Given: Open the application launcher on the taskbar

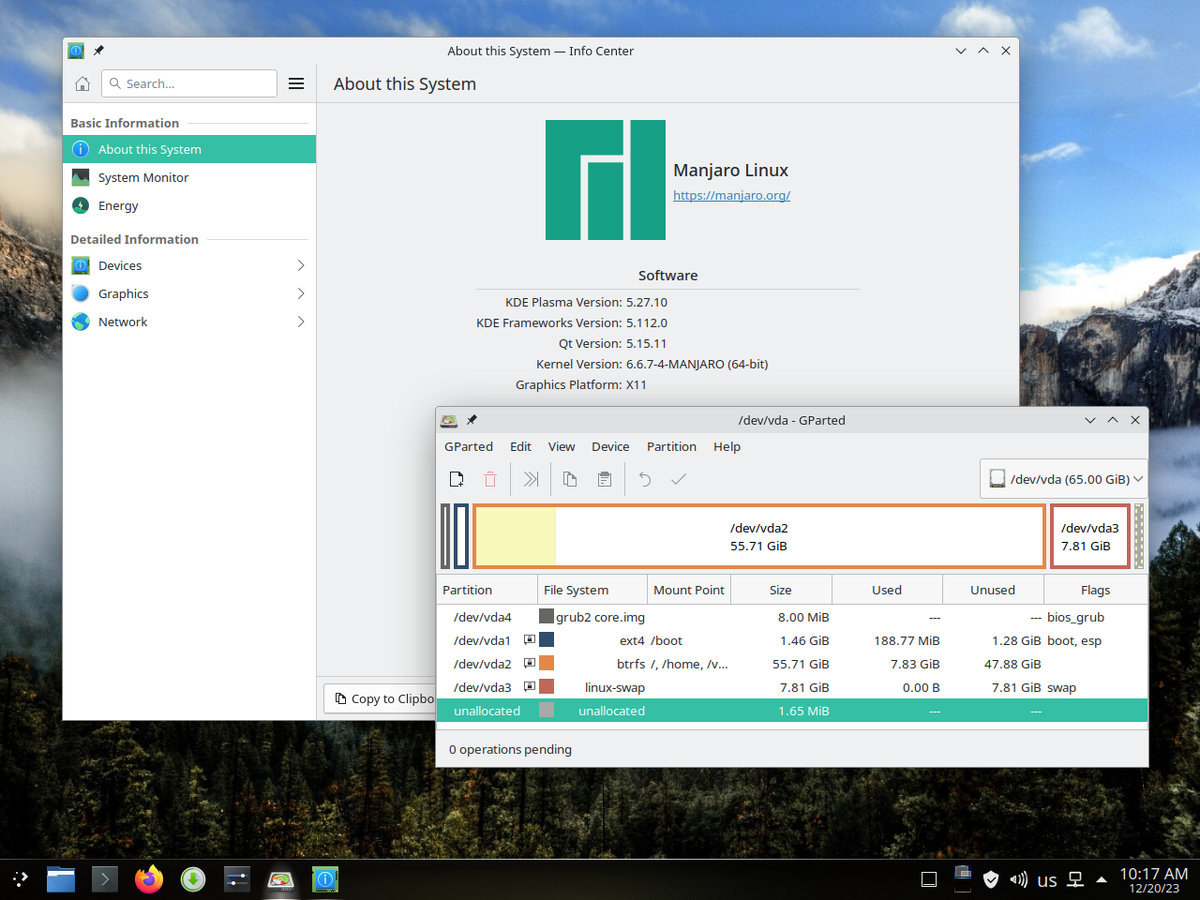Looking at the screenshot, I should pos(21,879).
